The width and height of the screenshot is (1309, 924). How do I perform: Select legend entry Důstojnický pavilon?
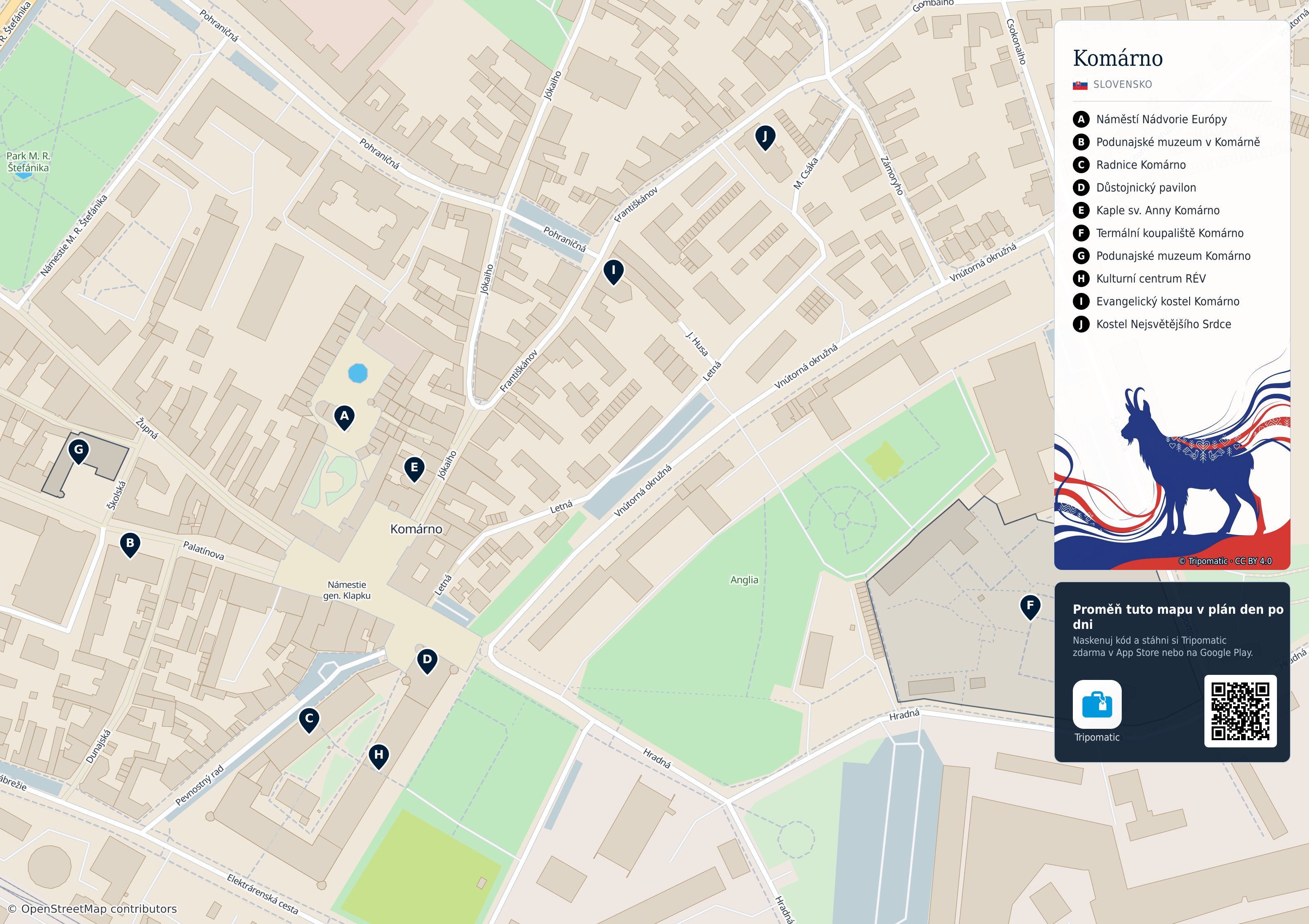pyautogui.click(x=1134, y=188)
